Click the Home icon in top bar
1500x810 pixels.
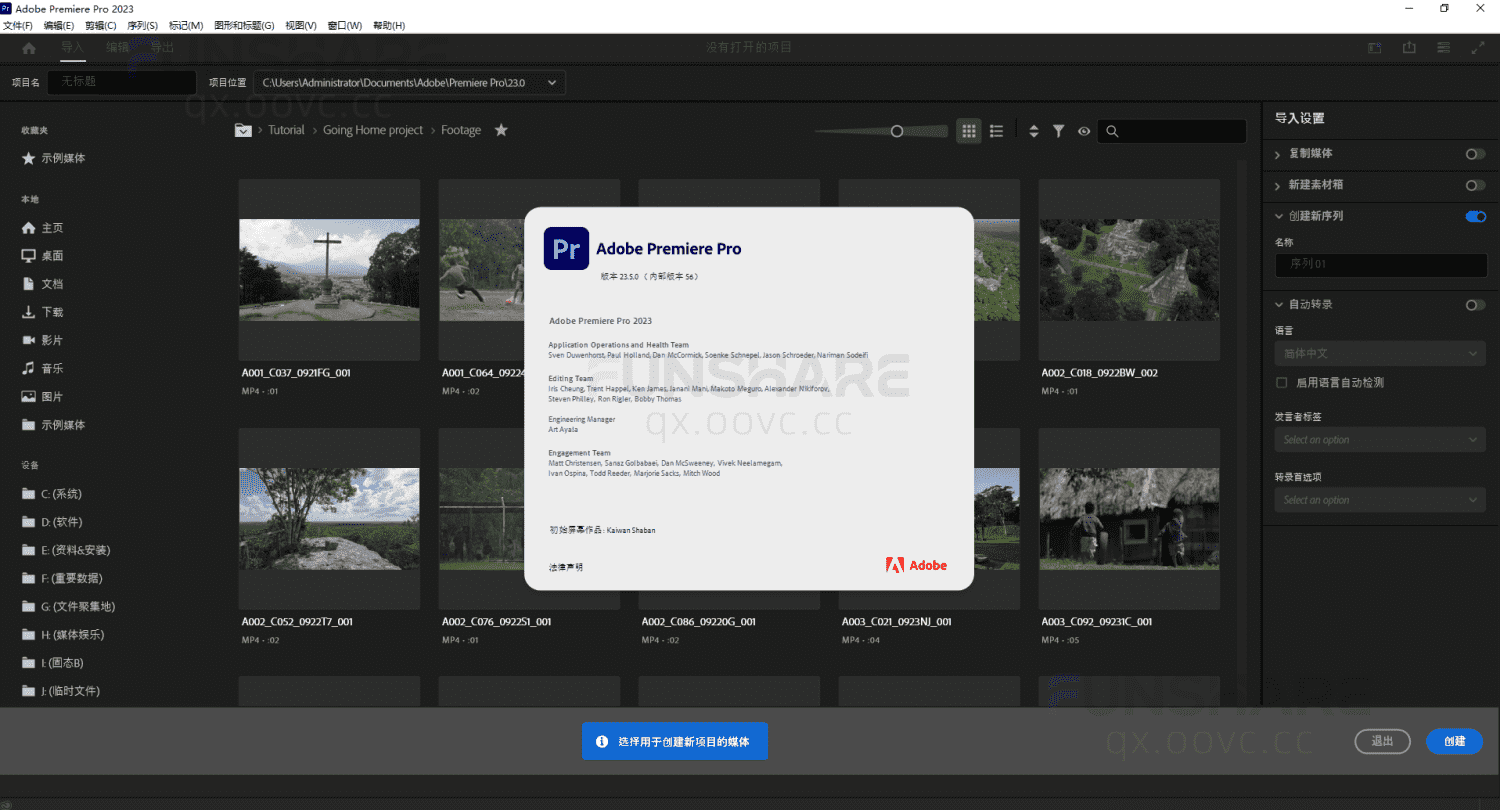(x=29, y=48)
